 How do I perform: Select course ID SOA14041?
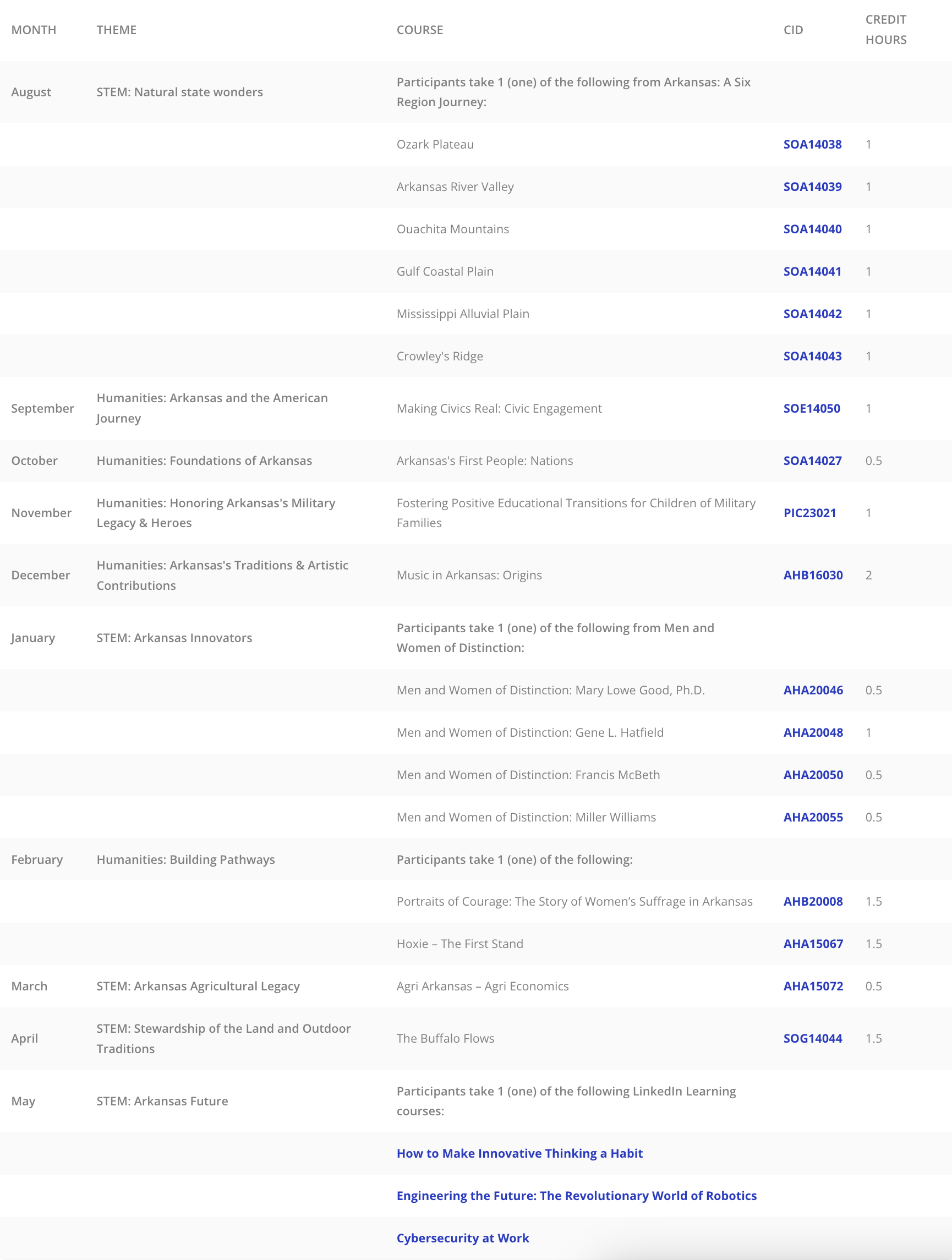pos(812,272)
